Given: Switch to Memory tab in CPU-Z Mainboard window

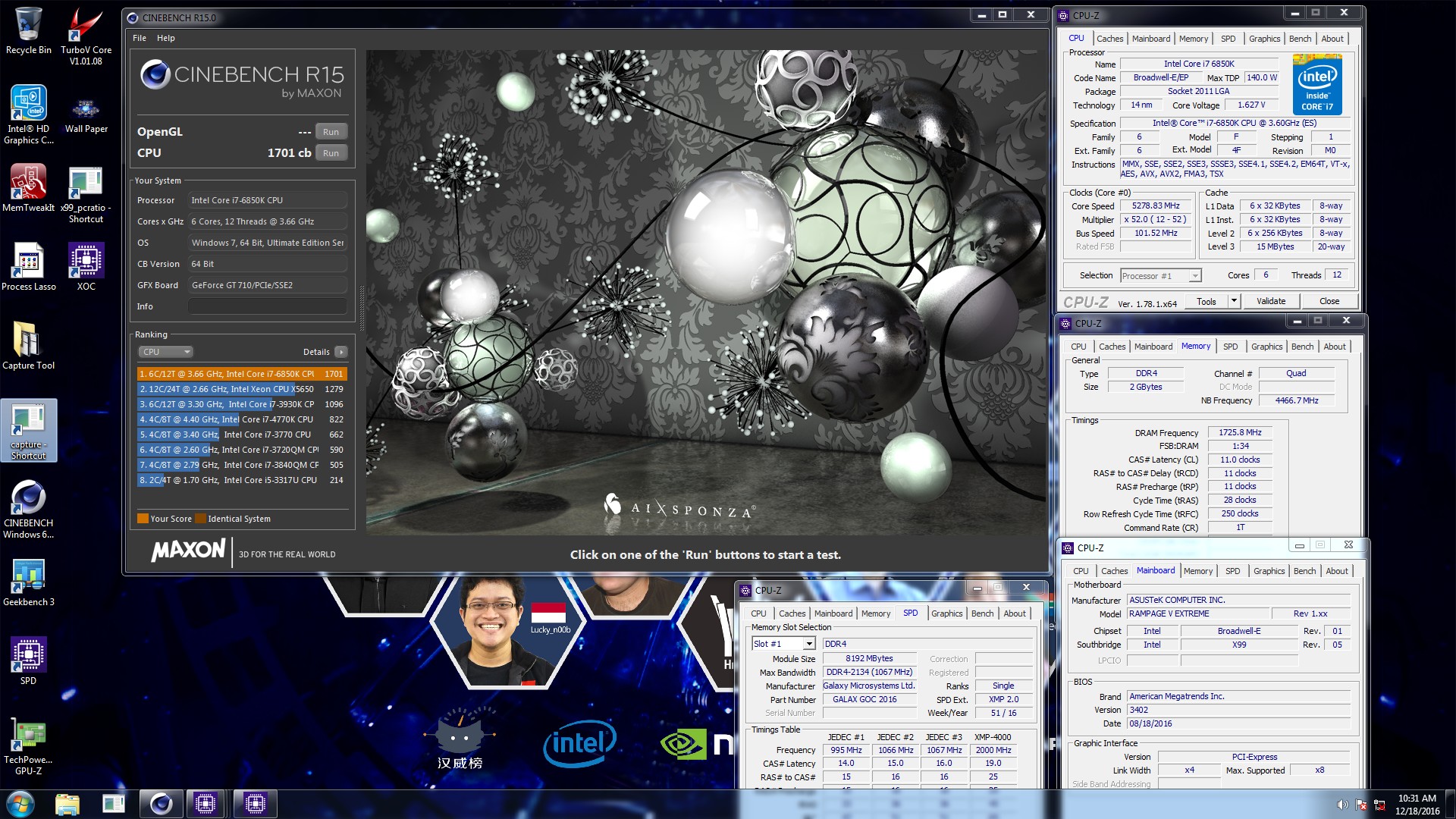Looking at the screenshot, I should [x=1197, y=571].
